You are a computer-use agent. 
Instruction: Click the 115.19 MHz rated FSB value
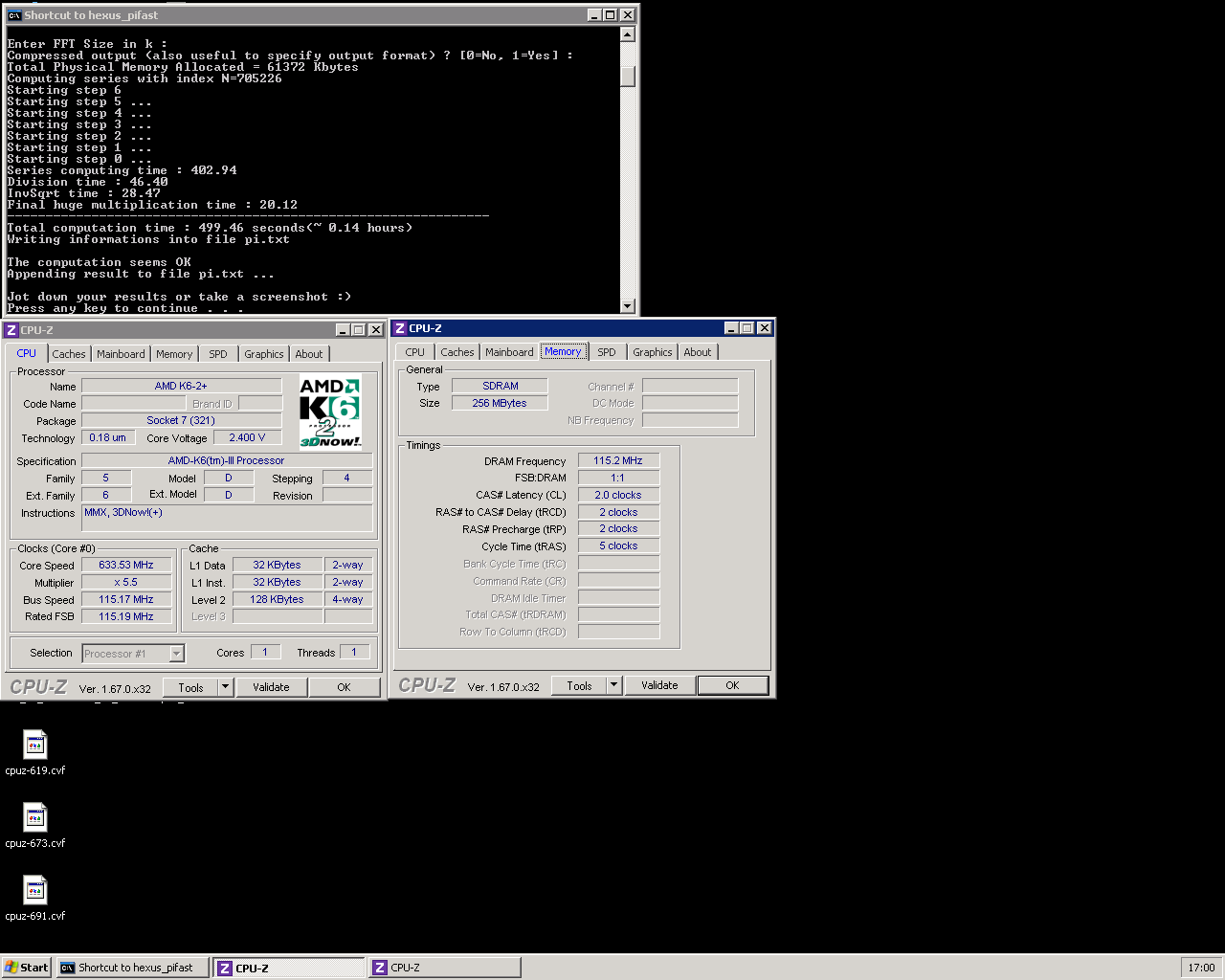[x=126, y=616]
